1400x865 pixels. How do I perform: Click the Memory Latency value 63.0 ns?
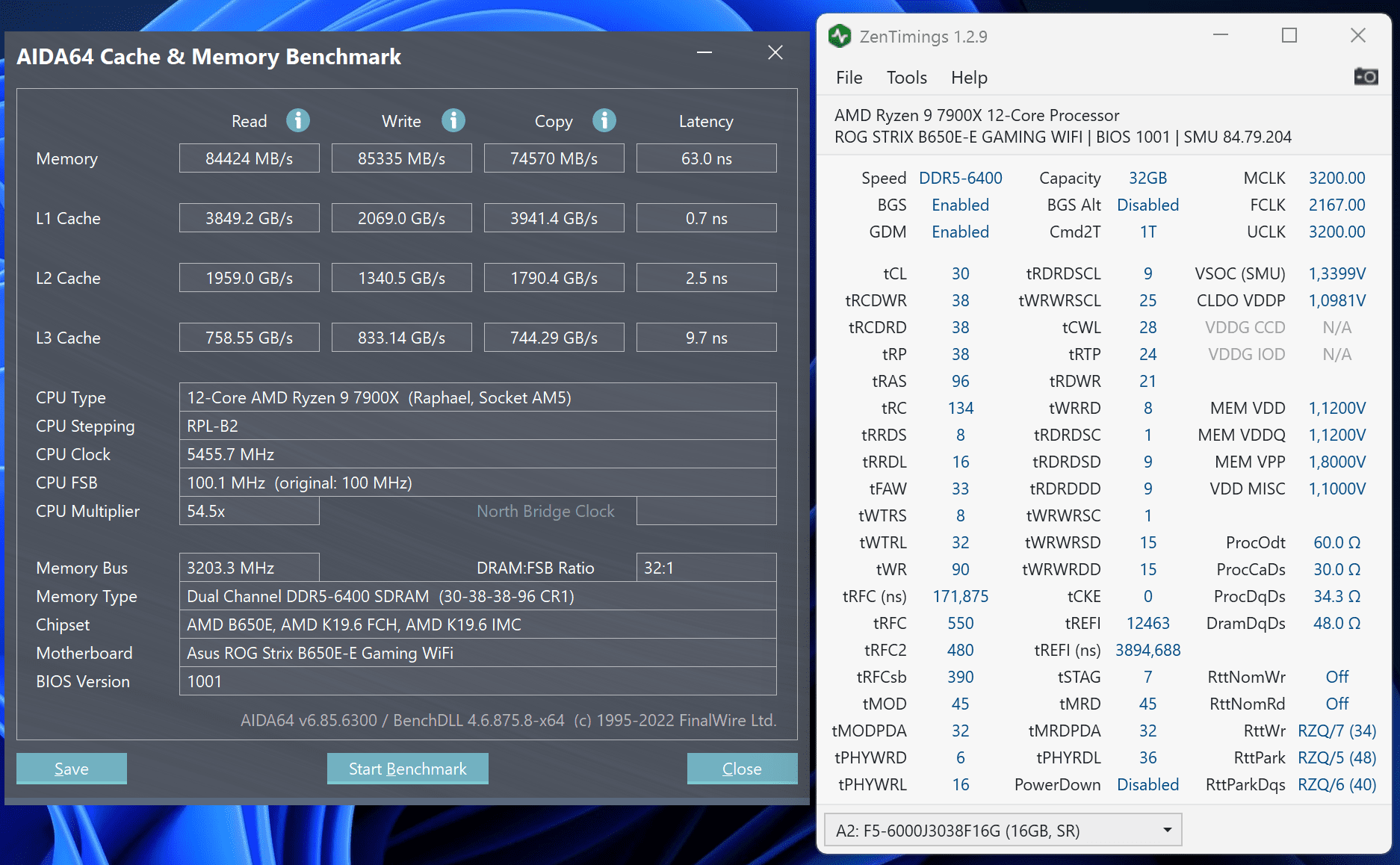tap(707, 158)
